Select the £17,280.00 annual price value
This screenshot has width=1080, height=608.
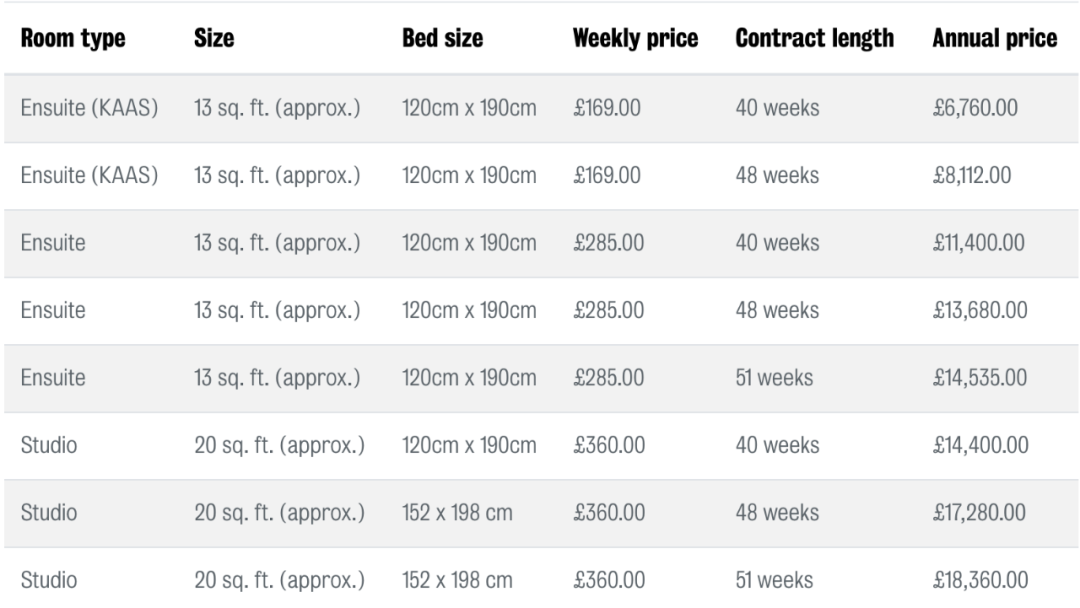(x=979, y=513)
